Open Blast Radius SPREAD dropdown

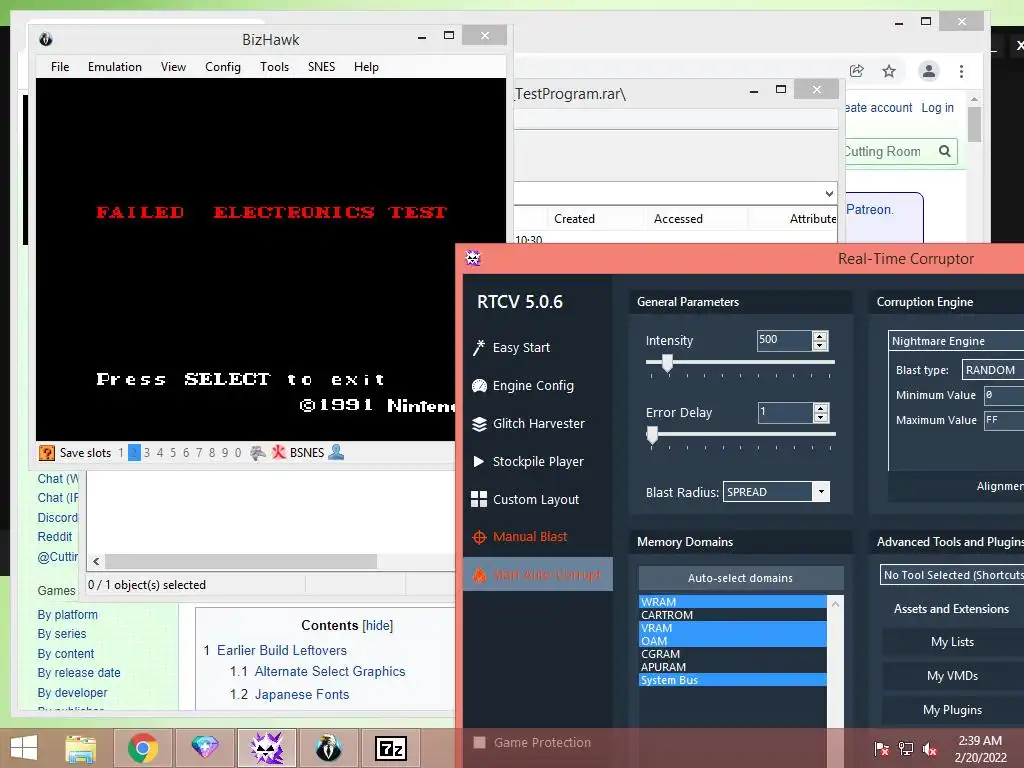(821, 492)
